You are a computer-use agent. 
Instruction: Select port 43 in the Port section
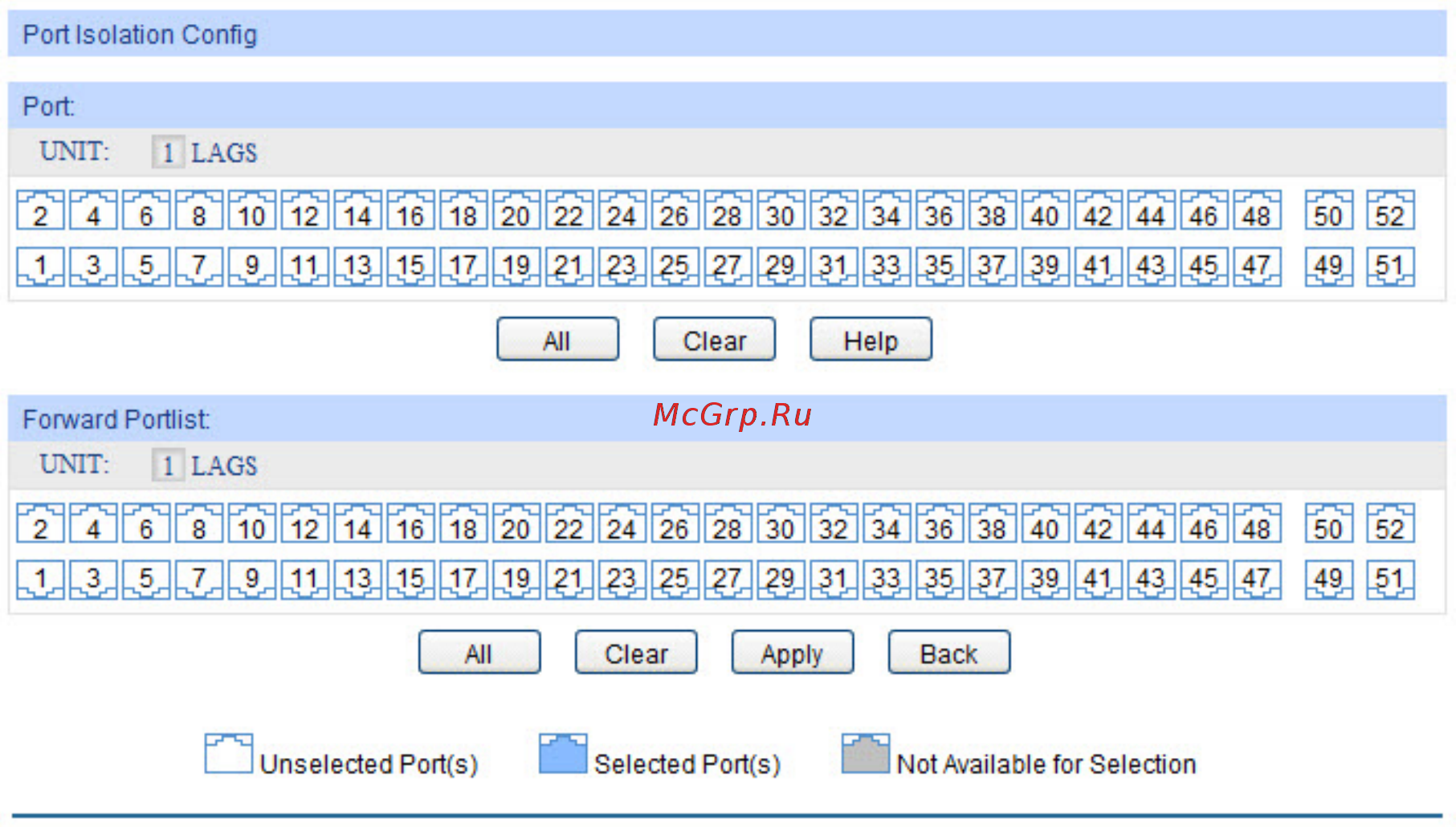[x=1152, y=267]
